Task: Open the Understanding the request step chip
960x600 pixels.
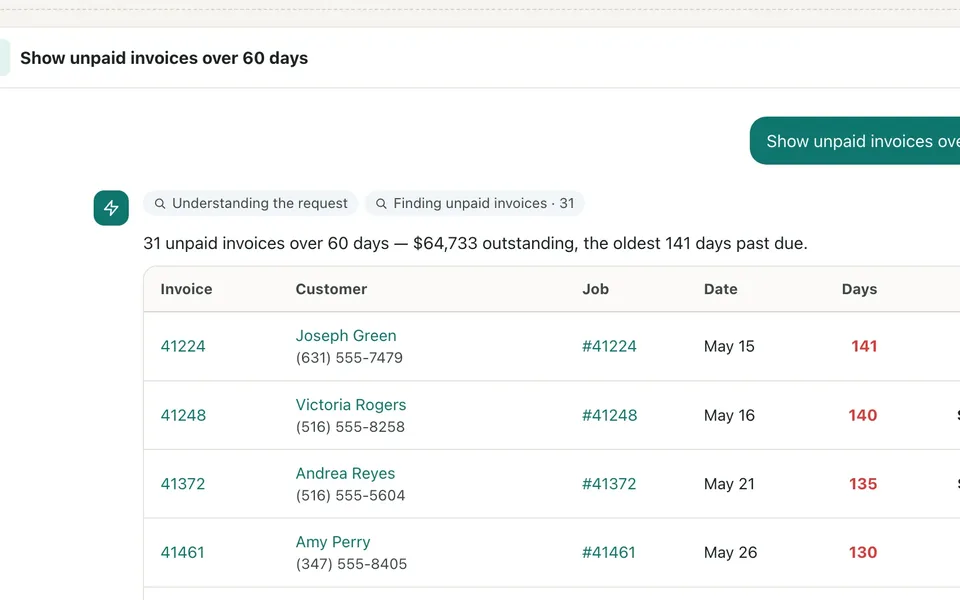Action: (250, 203)
